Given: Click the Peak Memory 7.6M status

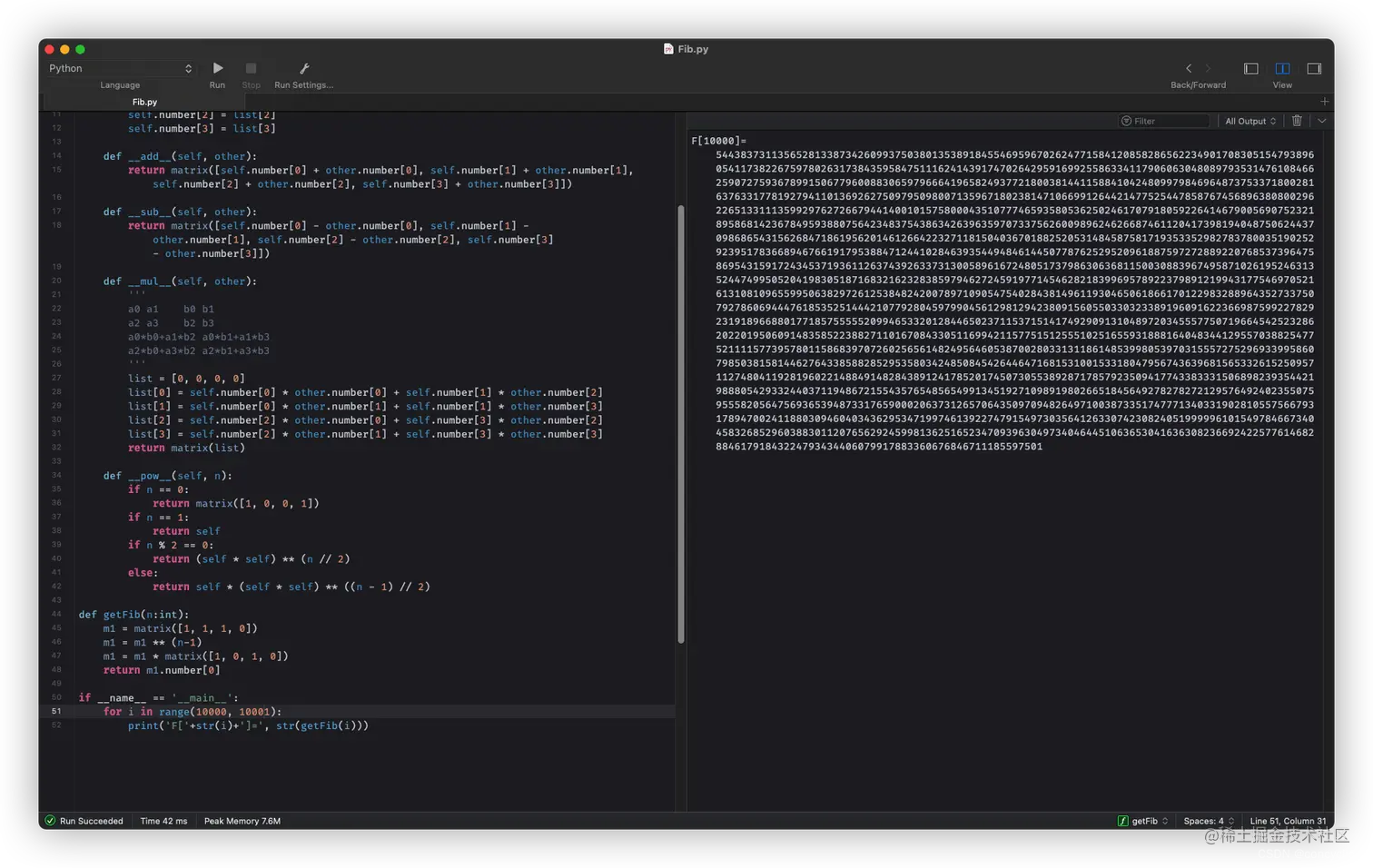Looking at the screenshot, I should tap(242, 821).
